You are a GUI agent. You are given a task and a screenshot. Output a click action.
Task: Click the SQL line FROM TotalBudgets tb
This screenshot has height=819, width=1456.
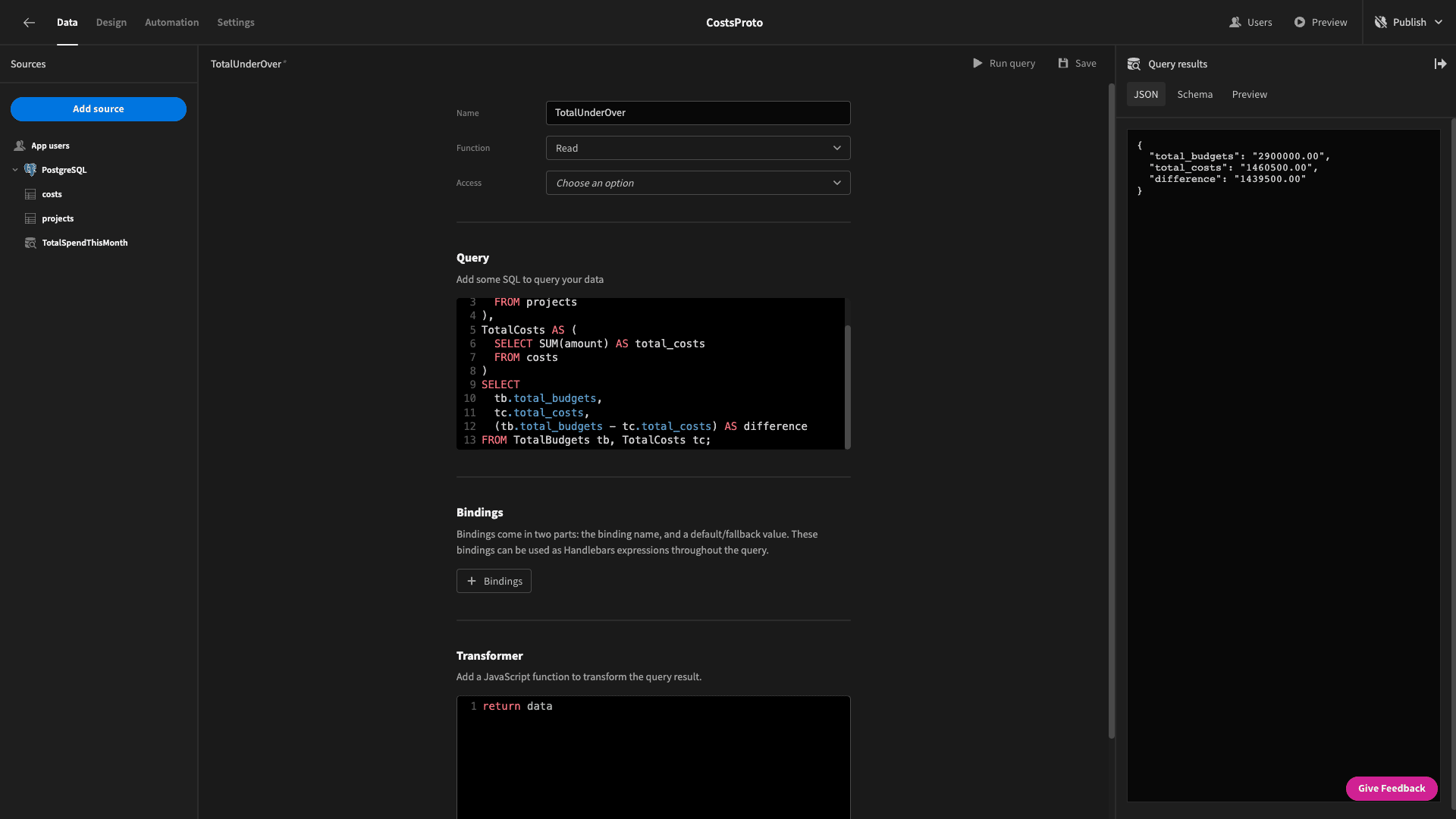click(596, 441)
